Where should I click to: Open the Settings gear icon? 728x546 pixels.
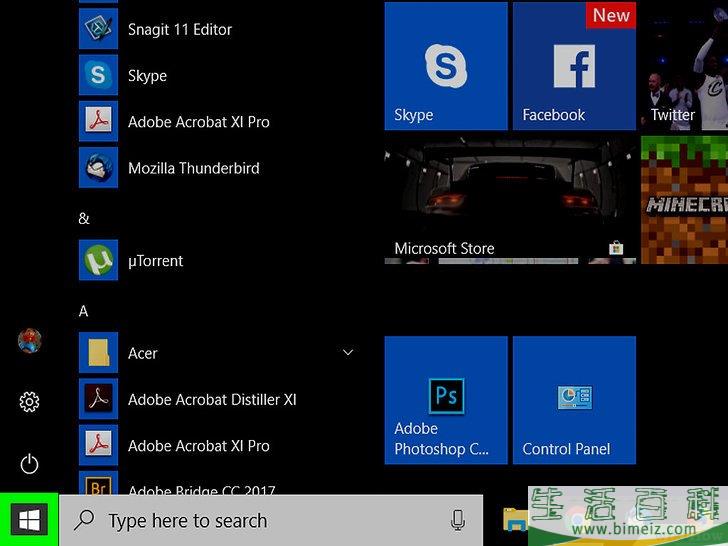29,402
